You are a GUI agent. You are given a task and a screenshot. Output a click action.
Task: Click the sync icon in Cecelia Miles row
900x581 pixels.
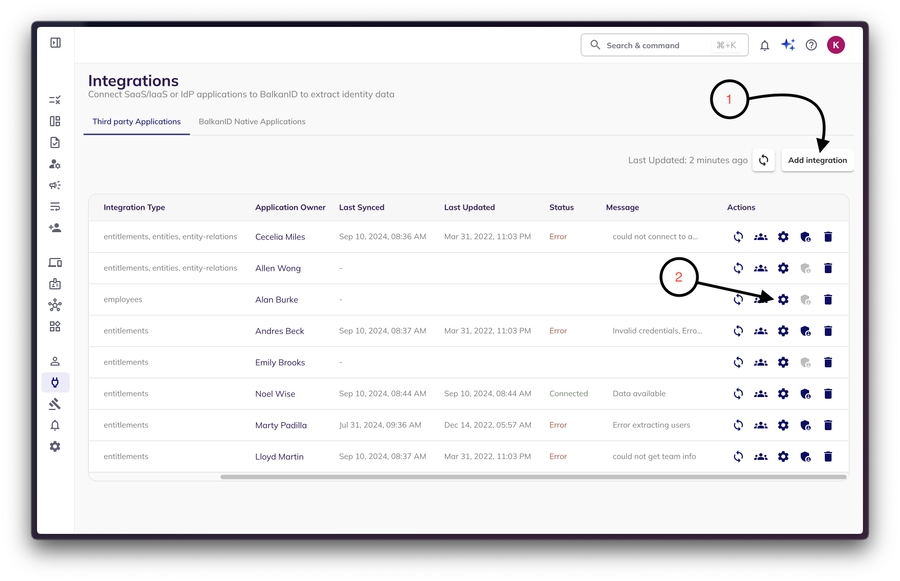pyautogui.click(x=738, y=237)
